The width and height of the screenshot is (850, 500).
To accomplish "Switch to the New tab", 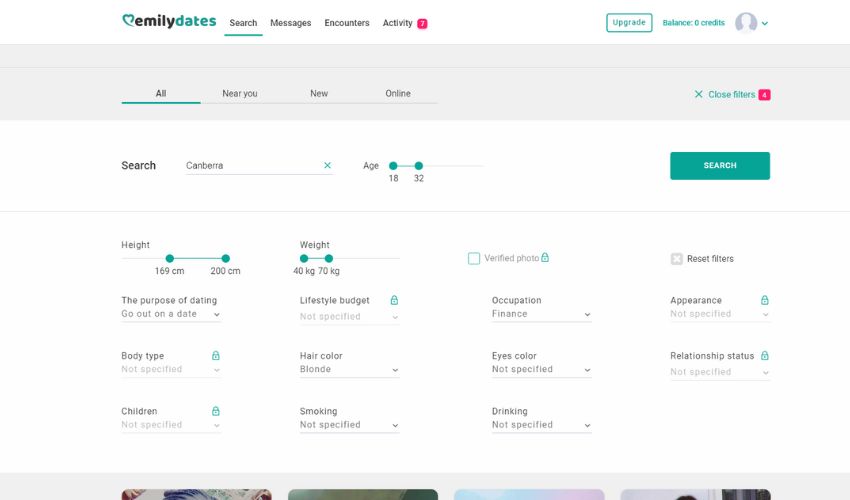I will [x=319, y=93].
